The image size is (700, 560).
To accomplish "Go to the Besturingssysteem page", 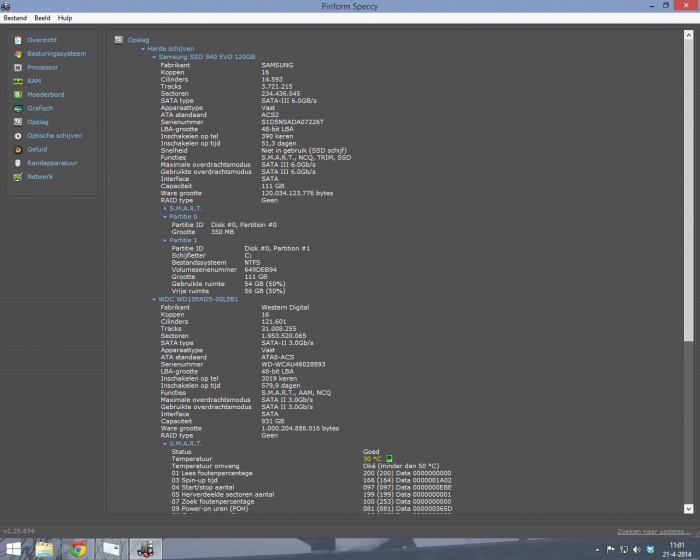I will (57, 54).
